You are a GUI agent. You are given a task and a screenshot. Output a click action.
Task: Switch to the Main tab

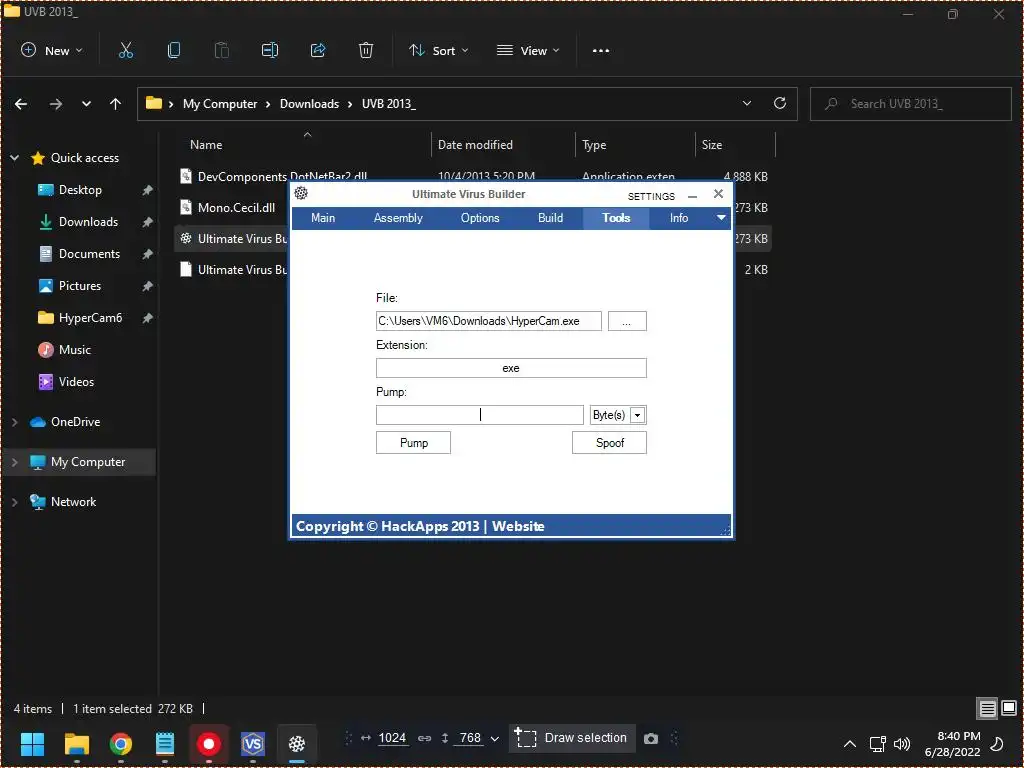click(323, 218)
